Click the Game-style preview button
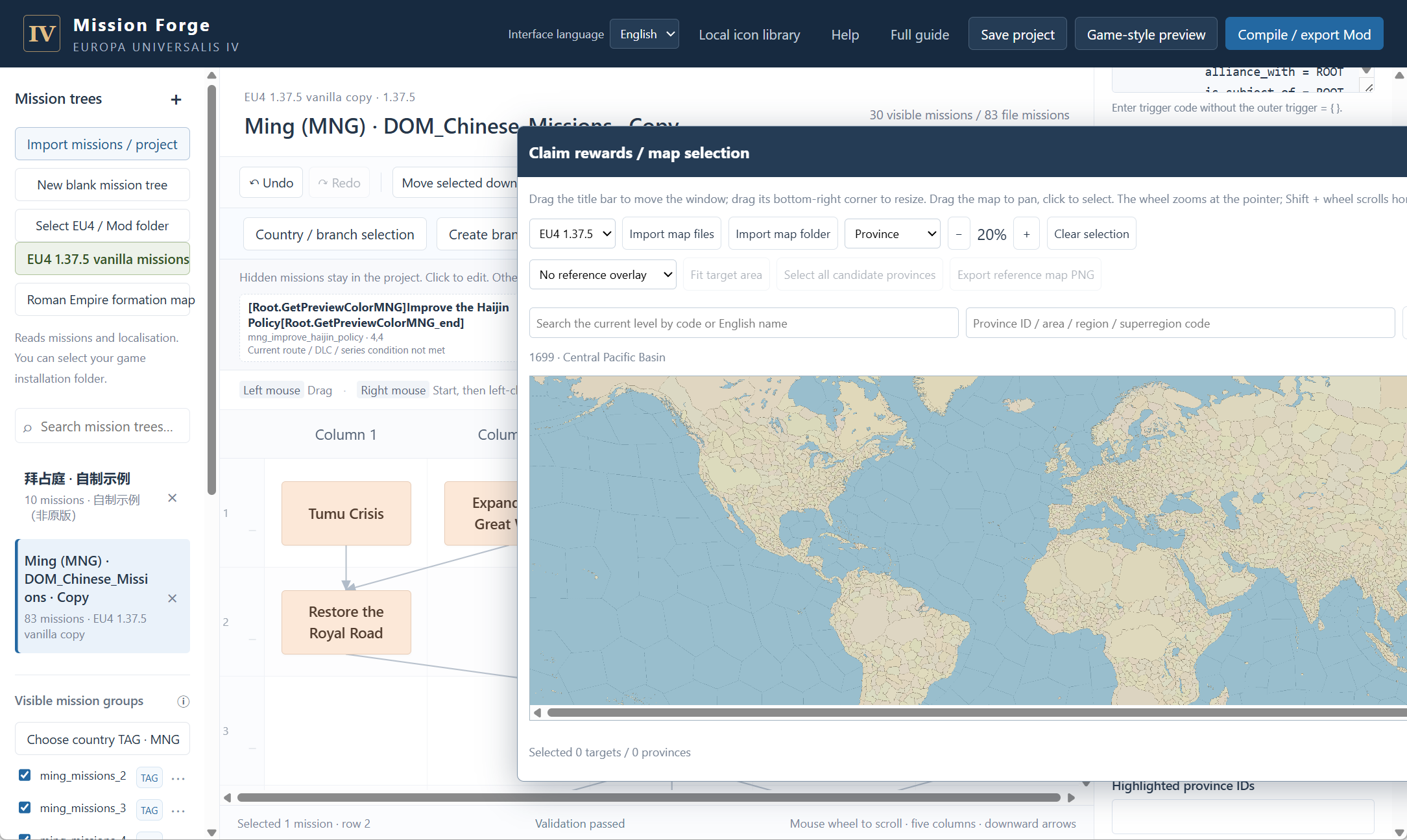 point(1146,34)
